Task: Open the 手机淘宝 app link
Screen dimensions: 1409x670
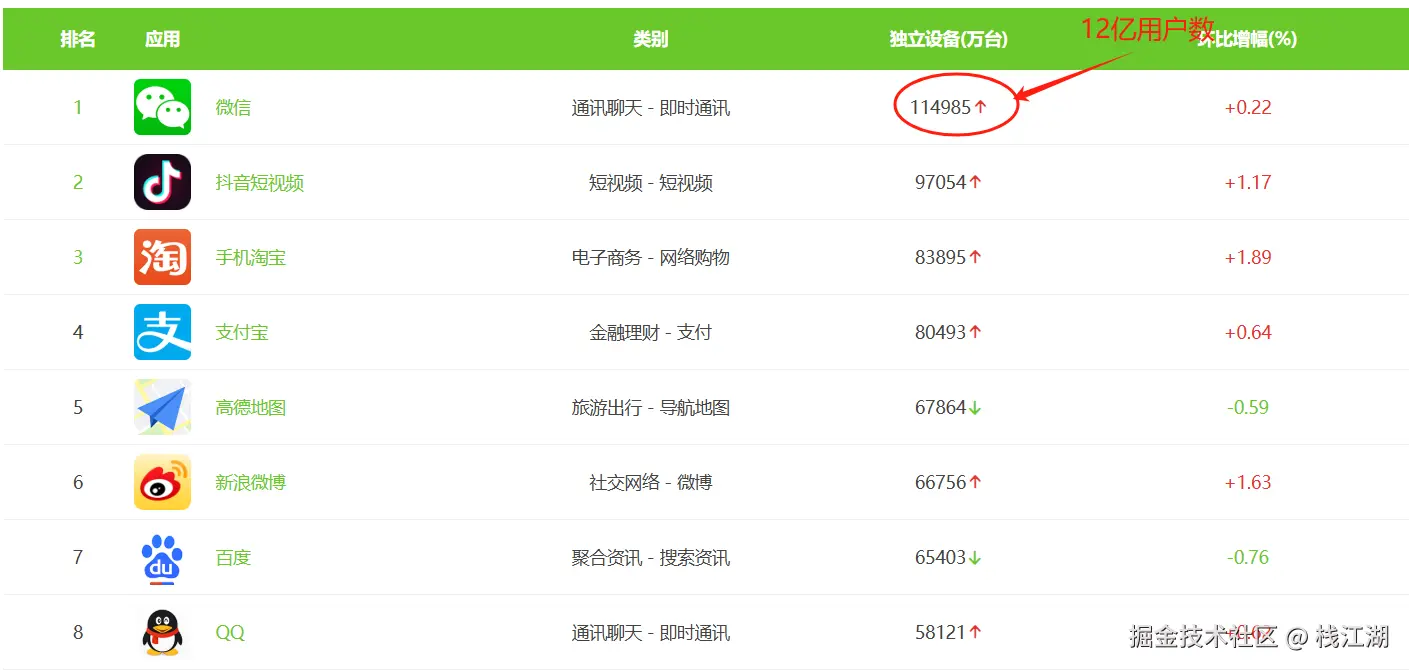Action: [x=251, y=258]
